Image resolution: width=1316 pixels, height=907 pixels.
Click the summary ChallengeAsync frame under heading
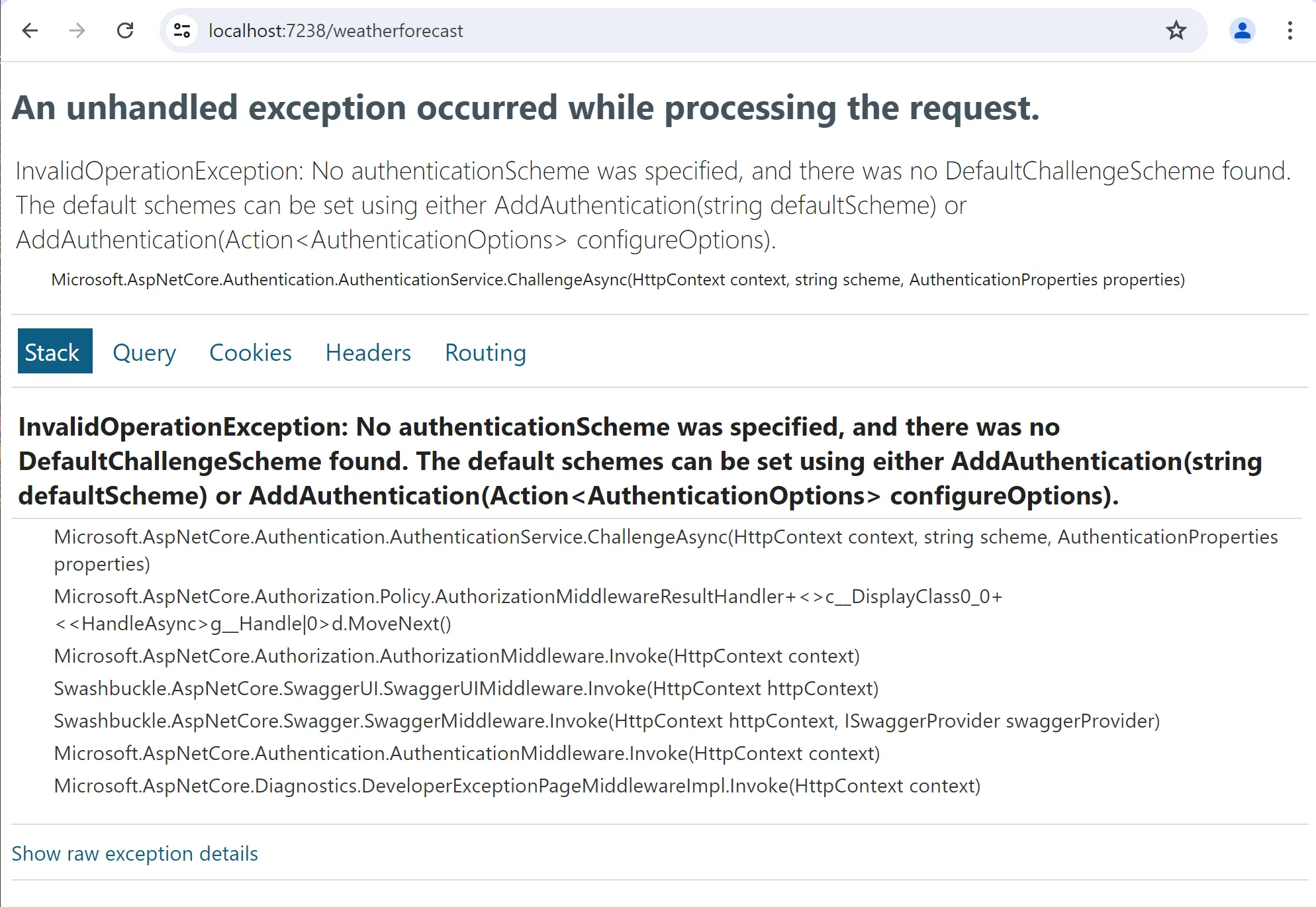click(x=618, y=279)
